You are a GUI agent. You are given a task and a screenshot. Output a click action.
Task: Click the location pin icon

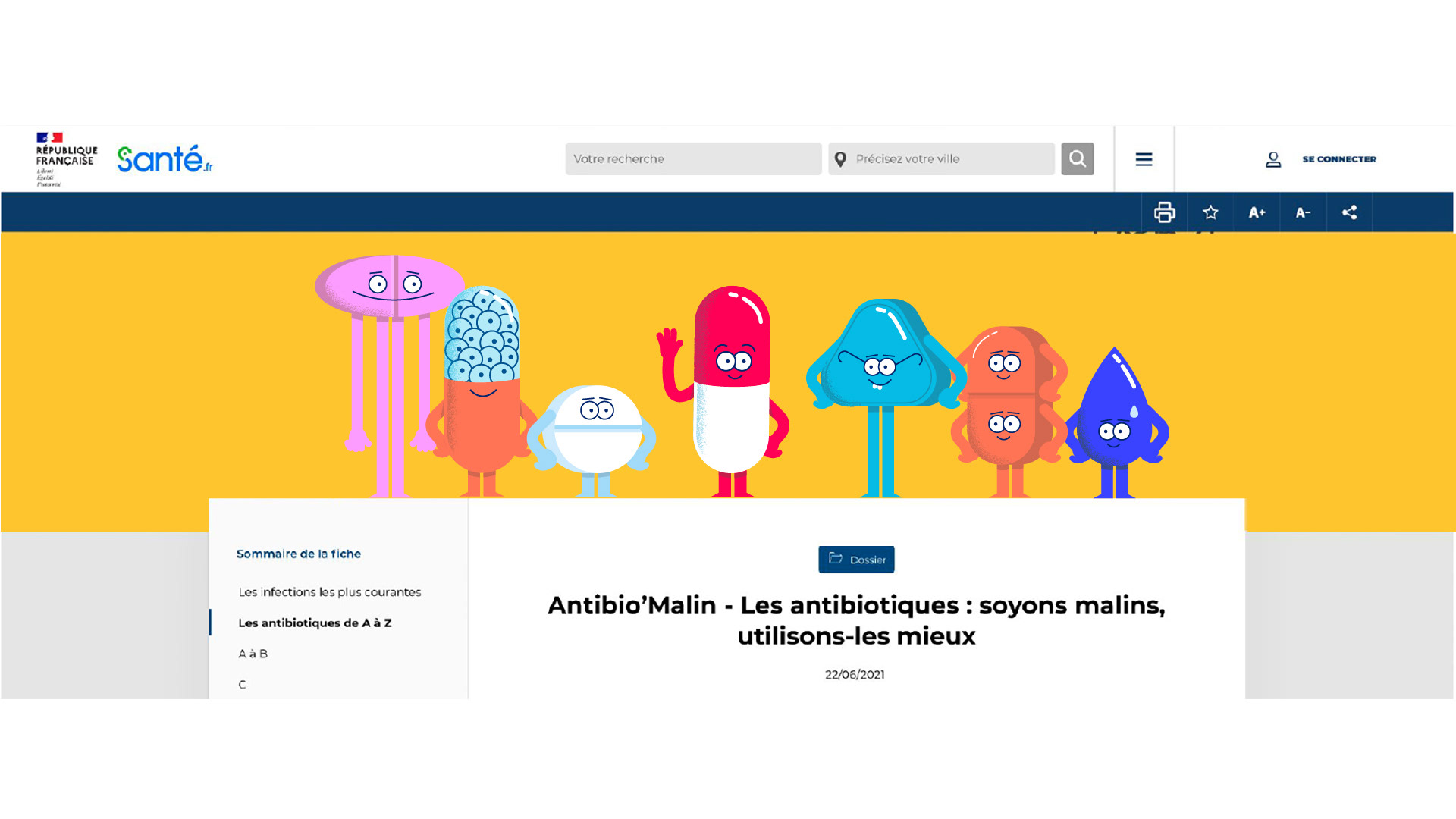(840, 159)
